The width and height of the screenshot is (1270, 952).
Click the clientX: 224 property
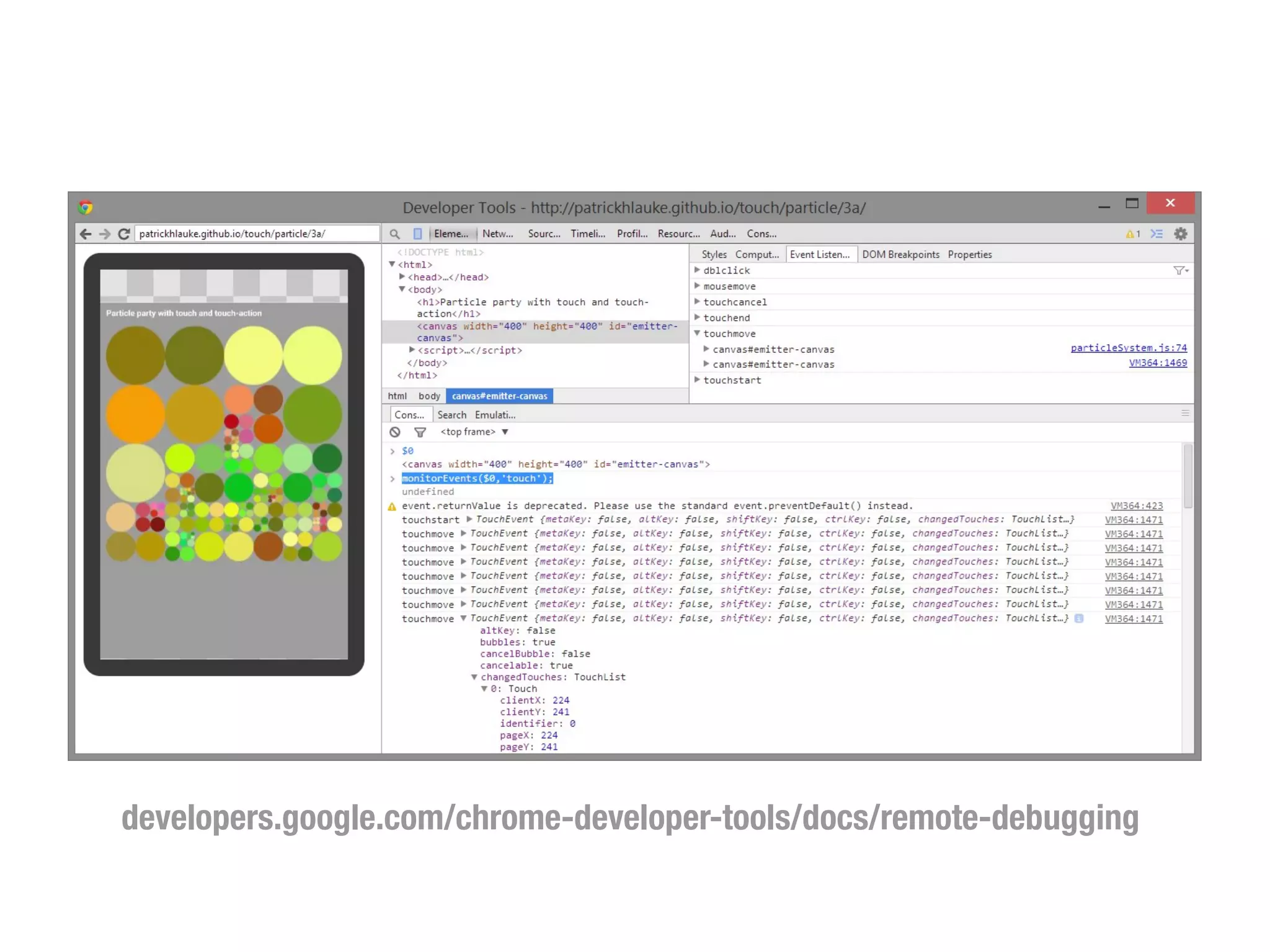pos(535,700)
